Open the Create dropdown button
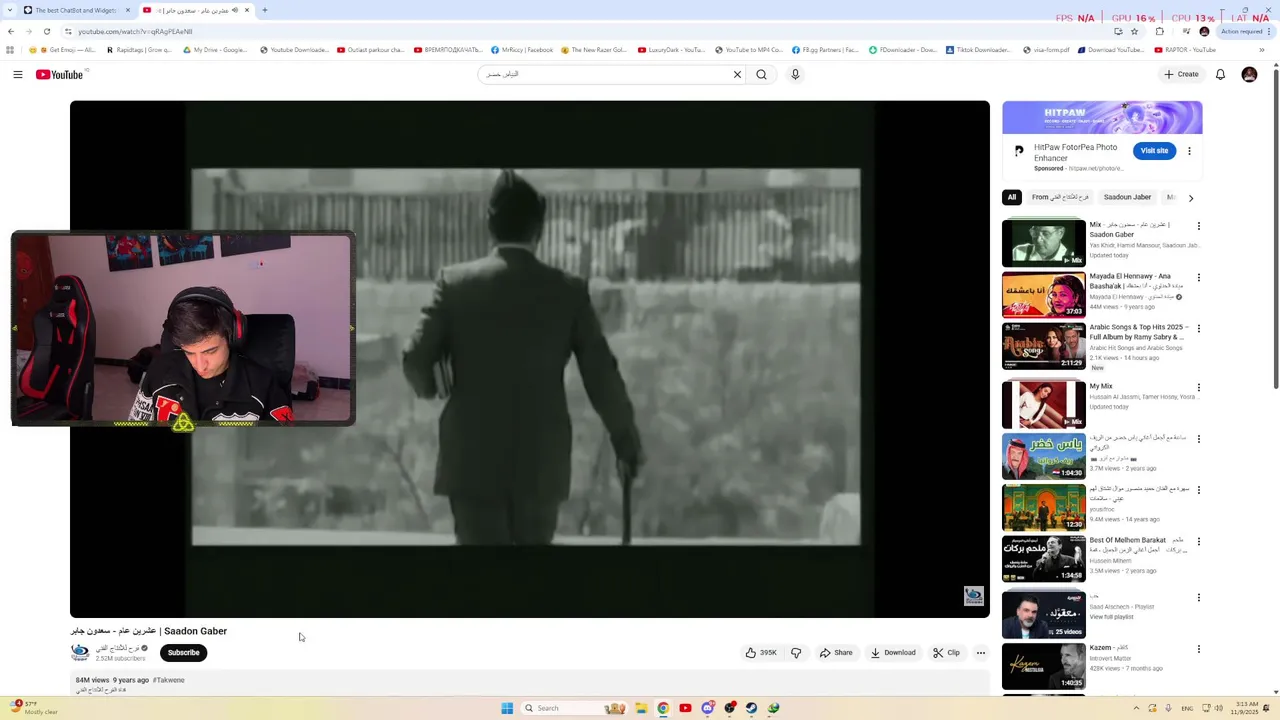Screen dimensions: 1280x720 (x=1181, y=74)
